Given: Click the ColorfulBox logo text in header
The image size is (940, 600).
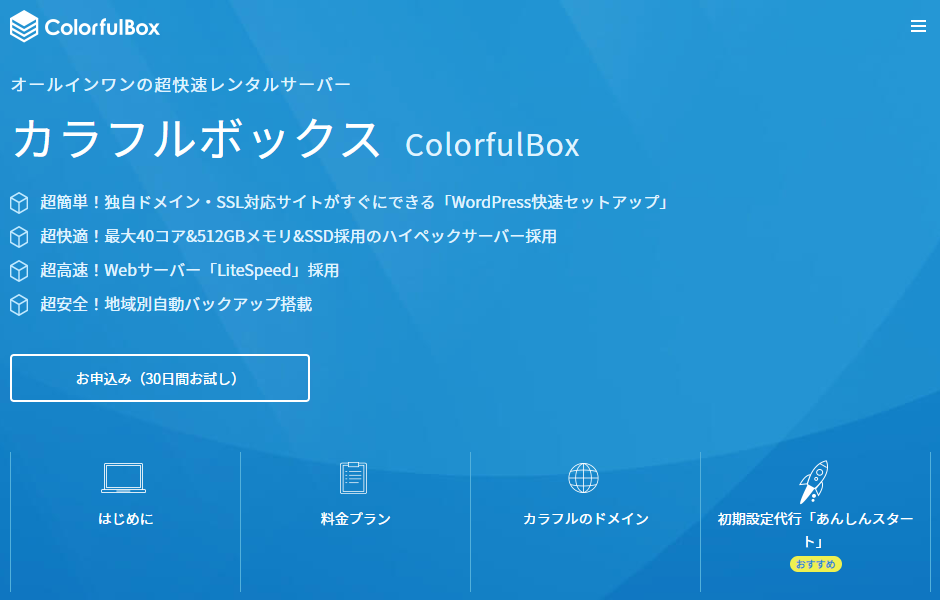Looking at the screenshot, I should [102, 27].
